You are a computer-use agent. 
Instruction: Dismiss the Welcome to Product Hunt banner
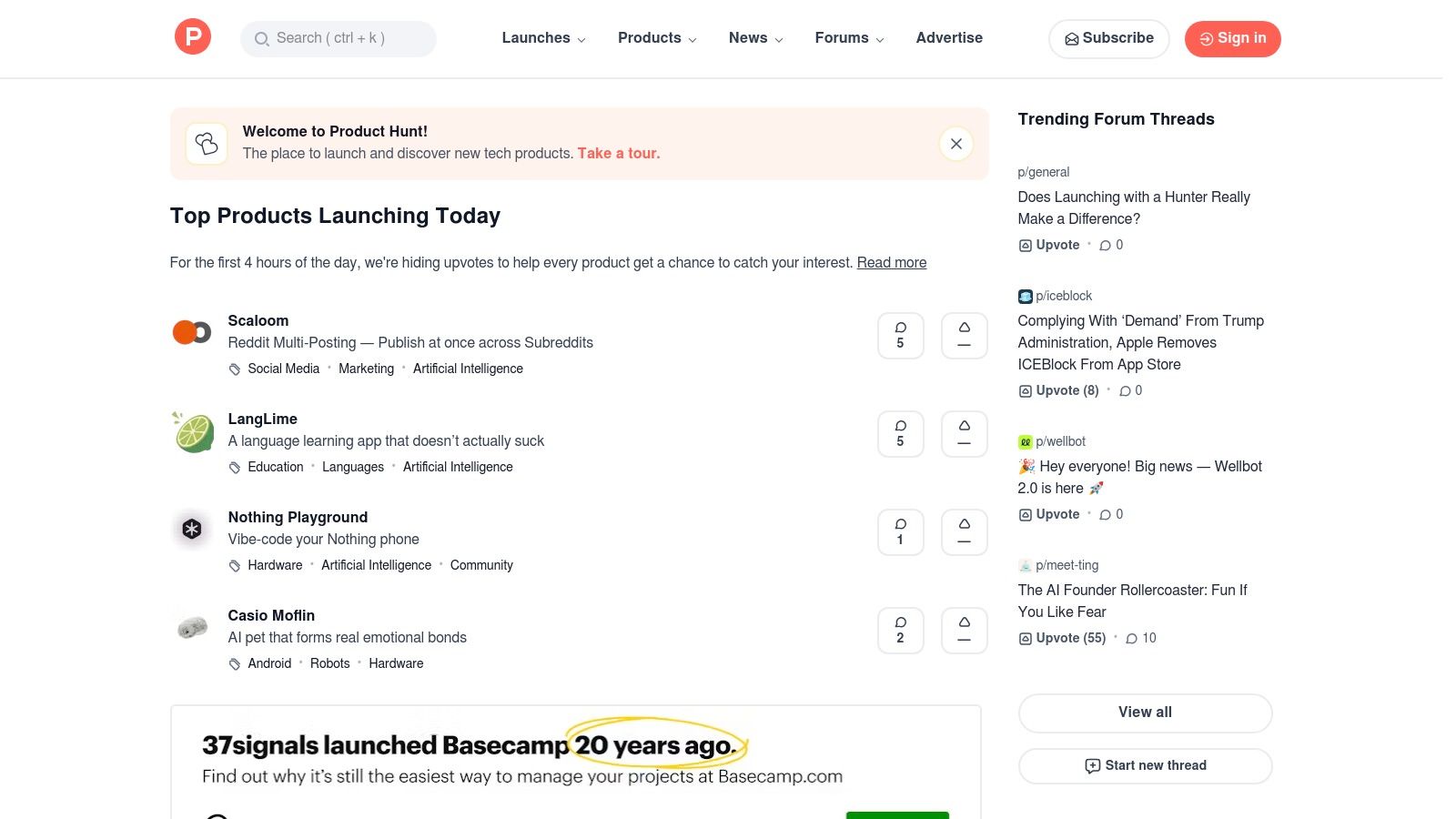pos(955,144)
